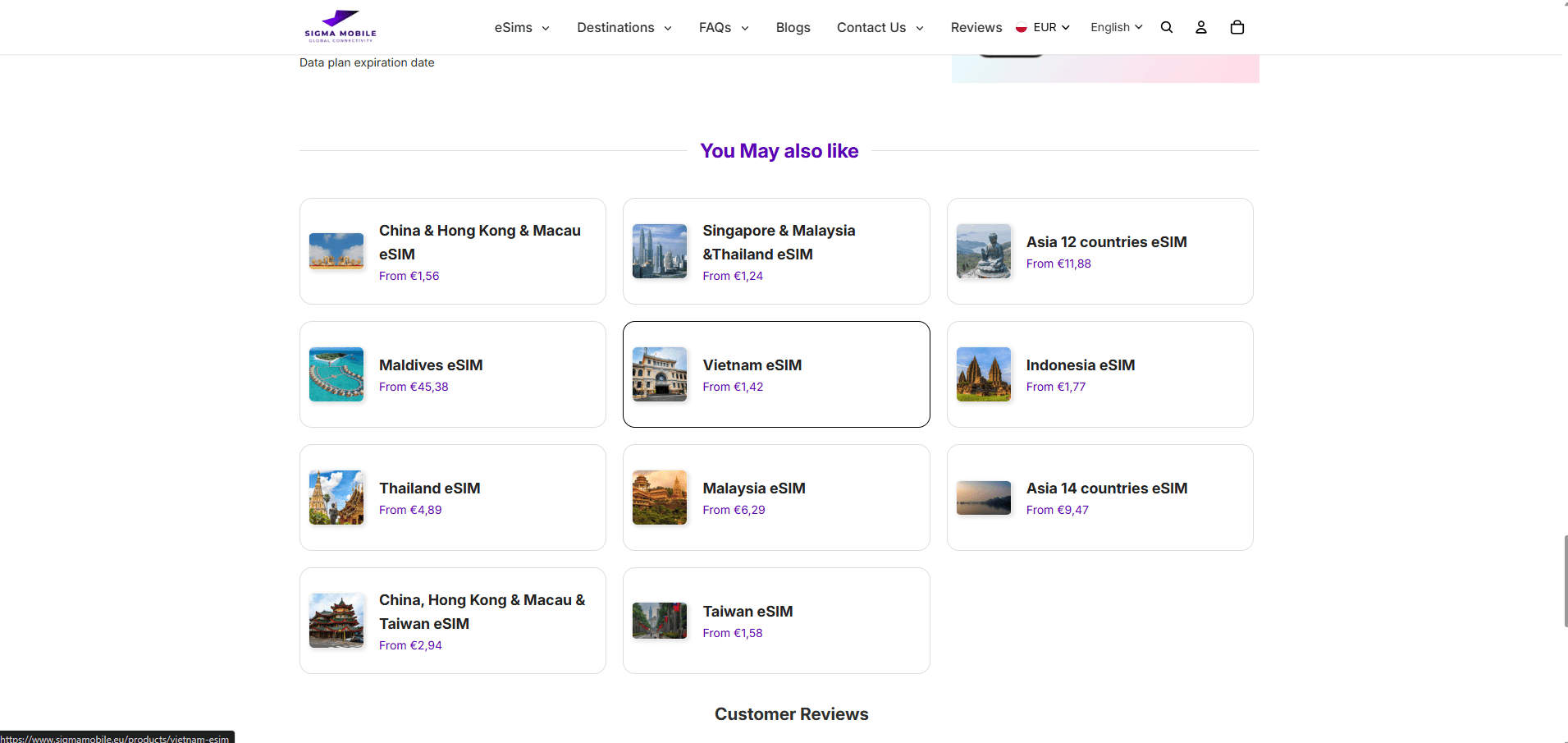Open China, Hong Kong, Macau & Taiwan thumbnail
Image resolution: width=1568 pixels, height=743 pixels.
[336, 621]
